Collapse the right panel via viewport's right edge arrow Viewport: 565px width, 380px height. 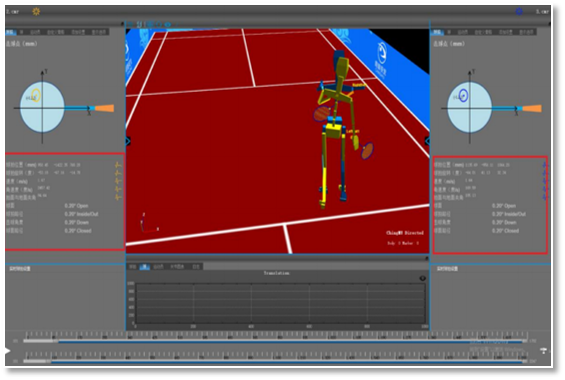tap(427, 141)
